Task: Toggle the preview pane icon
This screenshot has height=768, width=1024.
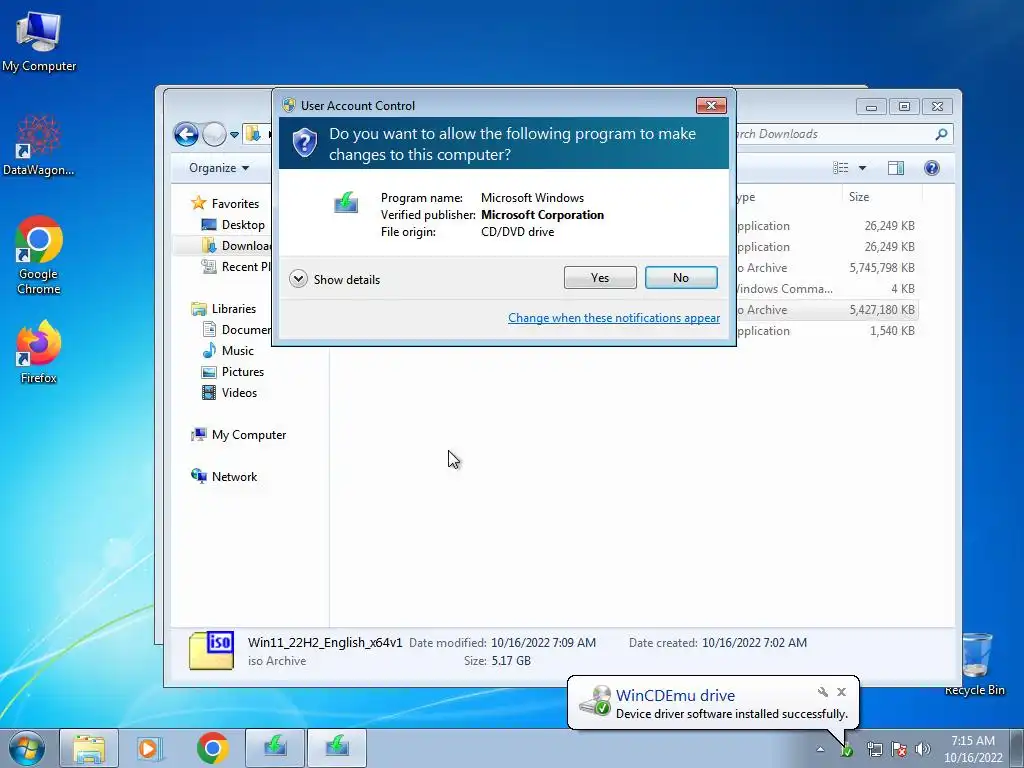Action: click(x=896, y=168)
